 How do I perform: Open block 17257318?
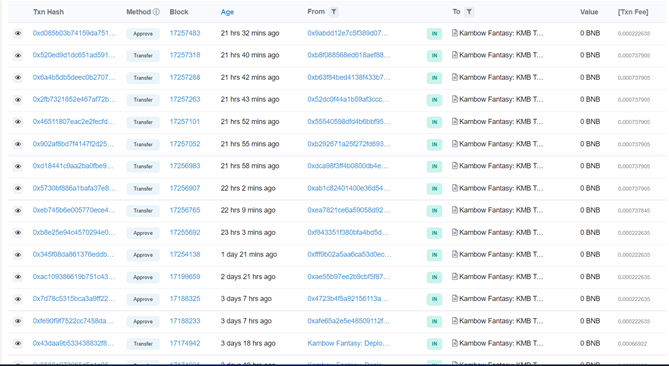[x=185, y=55]
